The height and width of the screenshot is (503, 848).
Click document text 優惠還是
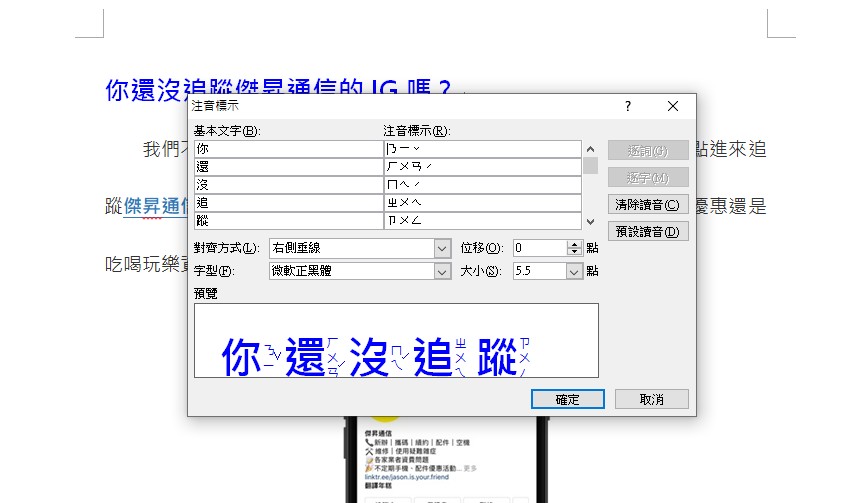pos(731,206)
